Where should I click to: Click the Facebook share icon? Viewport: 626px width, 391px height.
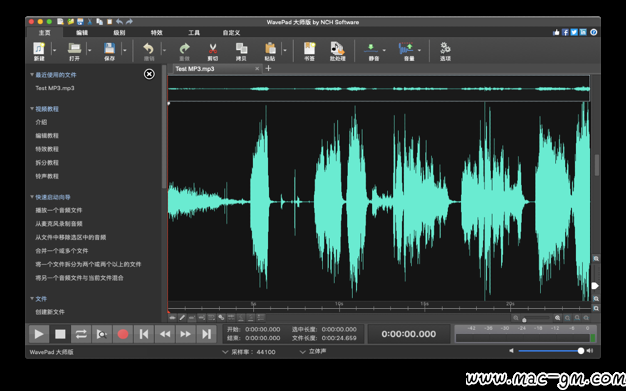click(x=565, y=32)
